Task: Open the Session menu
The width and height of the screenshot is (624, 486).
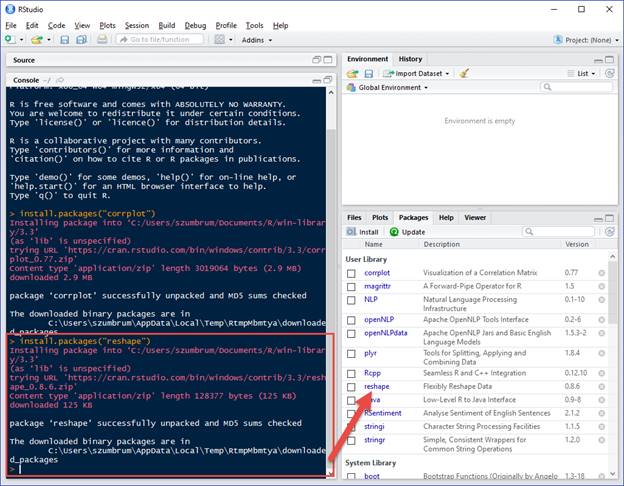Action: tap(136, 25)
